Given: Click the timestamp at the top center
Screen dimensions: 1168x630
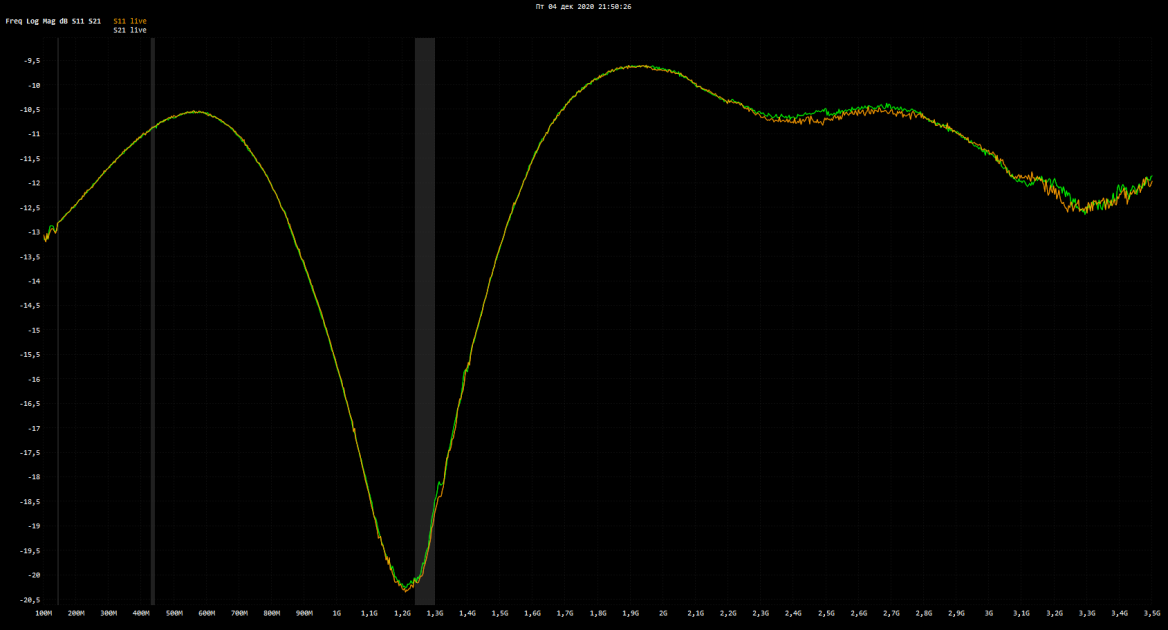Looking at the screenshot, I should tap(583, 7).
